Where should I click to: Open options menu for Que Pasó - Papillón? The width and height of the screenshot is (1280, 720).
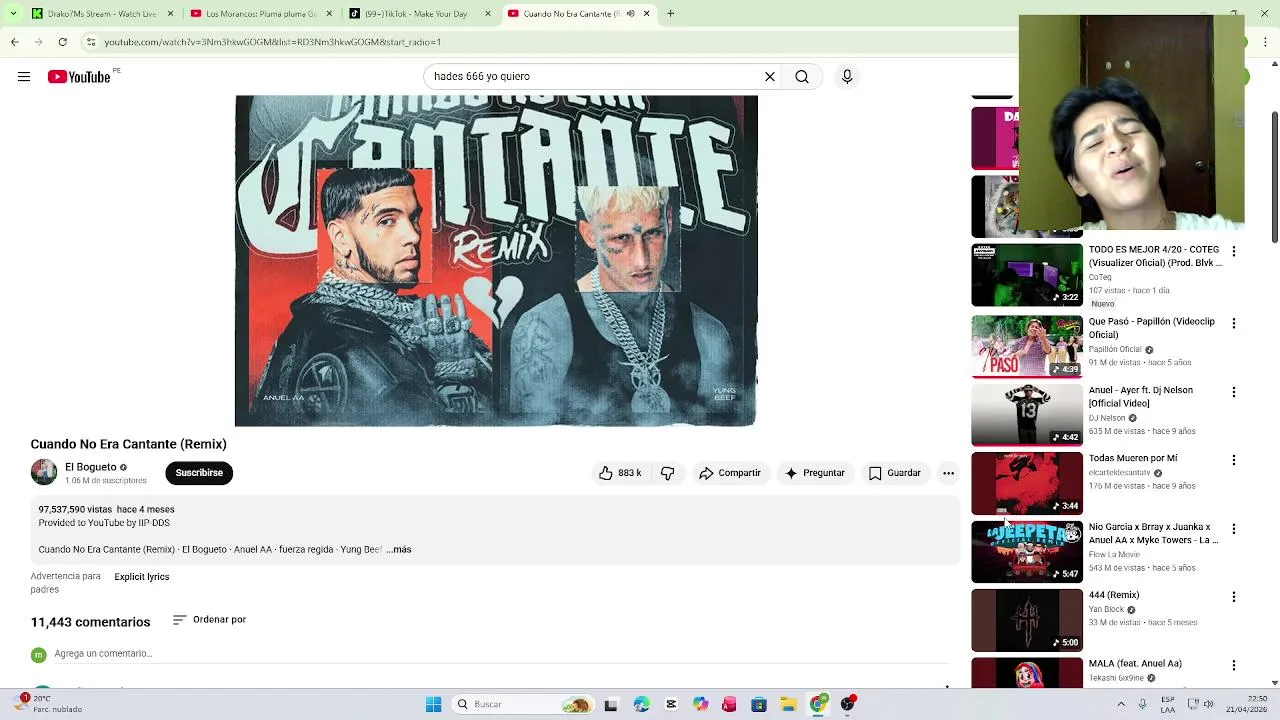click(1234, 324)
